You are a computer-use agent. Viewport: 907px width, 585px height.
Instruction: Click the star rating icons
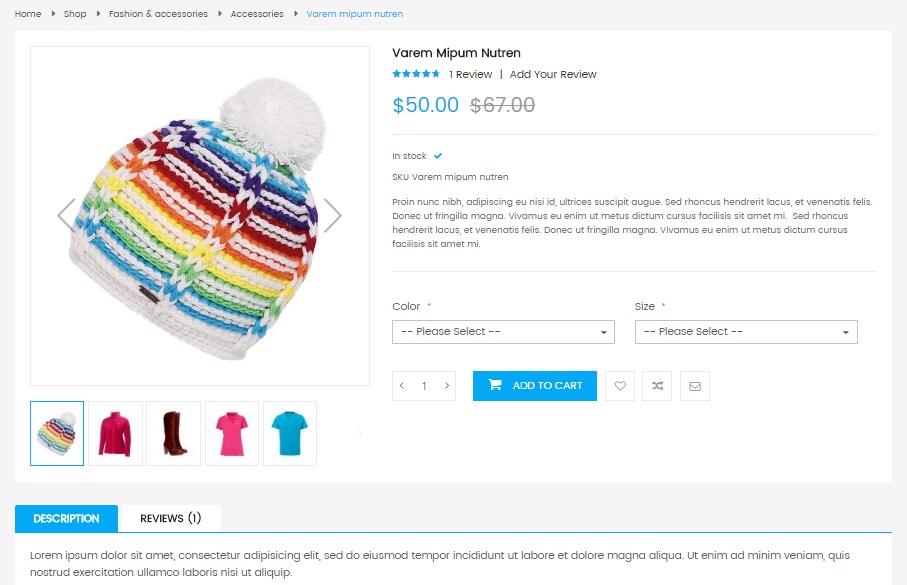click(x=416, y=74)
